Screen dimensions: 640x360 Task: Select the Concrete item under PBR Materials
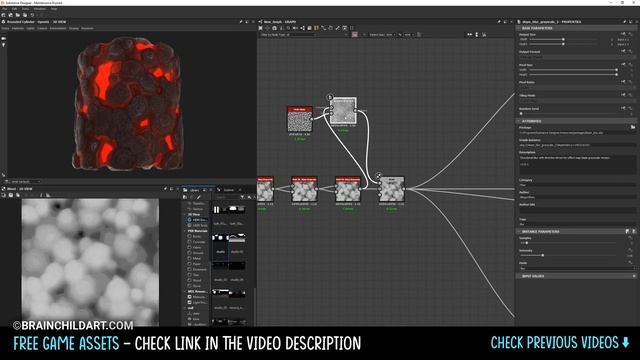click(197, 242)
